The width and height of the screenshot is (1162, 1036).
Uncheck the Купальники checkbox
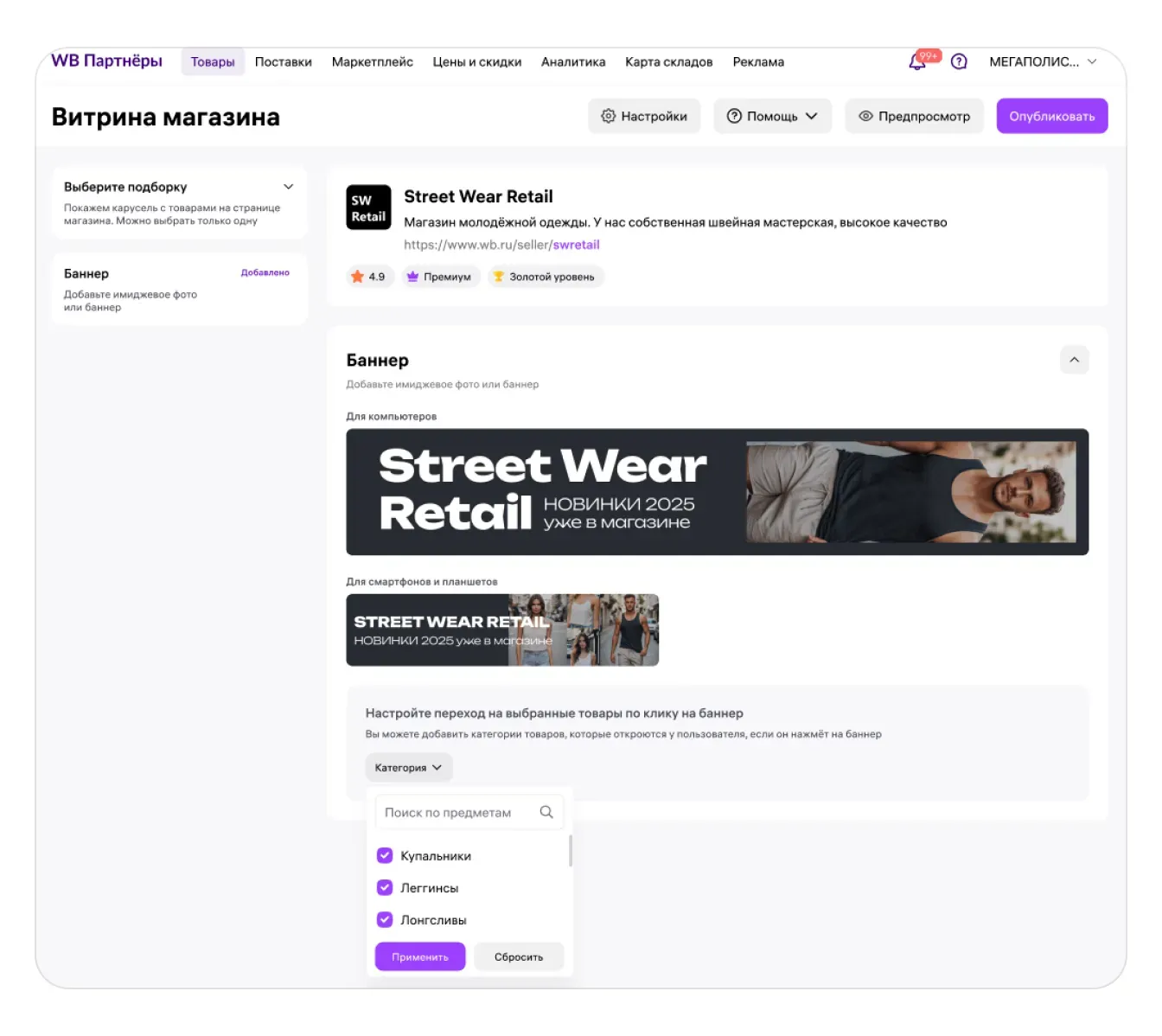385,855
